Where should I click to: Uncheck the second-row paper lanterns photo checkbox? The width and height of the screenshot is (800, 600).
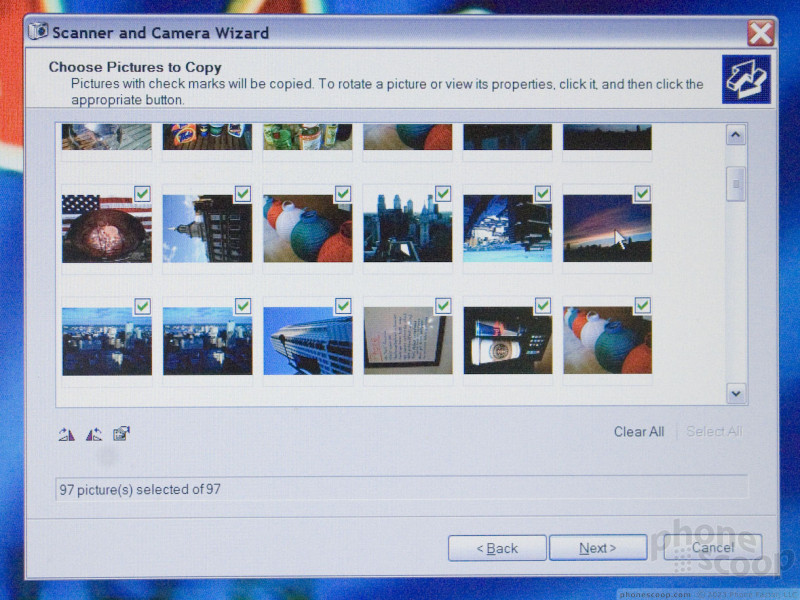pos(343,194)
